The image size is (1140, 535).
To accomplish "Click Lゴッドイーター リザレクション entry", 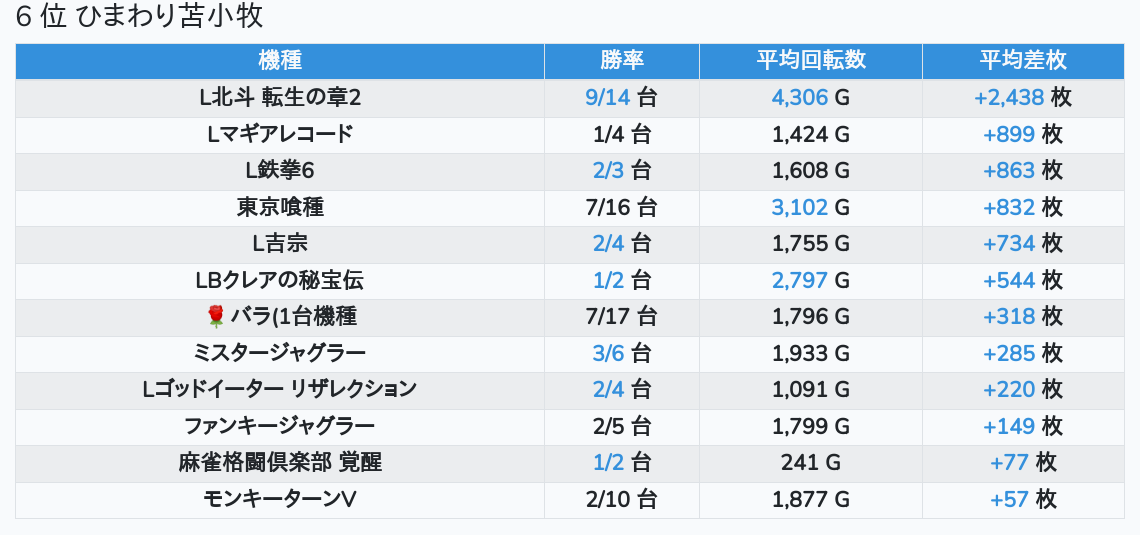I will [x=280, y=390].
